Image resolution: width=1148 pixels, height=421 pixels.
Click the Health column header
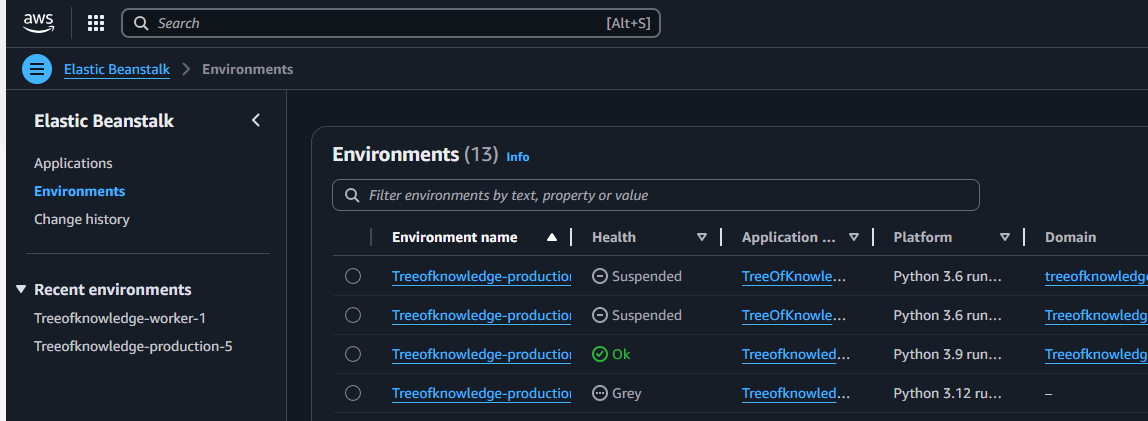click(614, 237)
